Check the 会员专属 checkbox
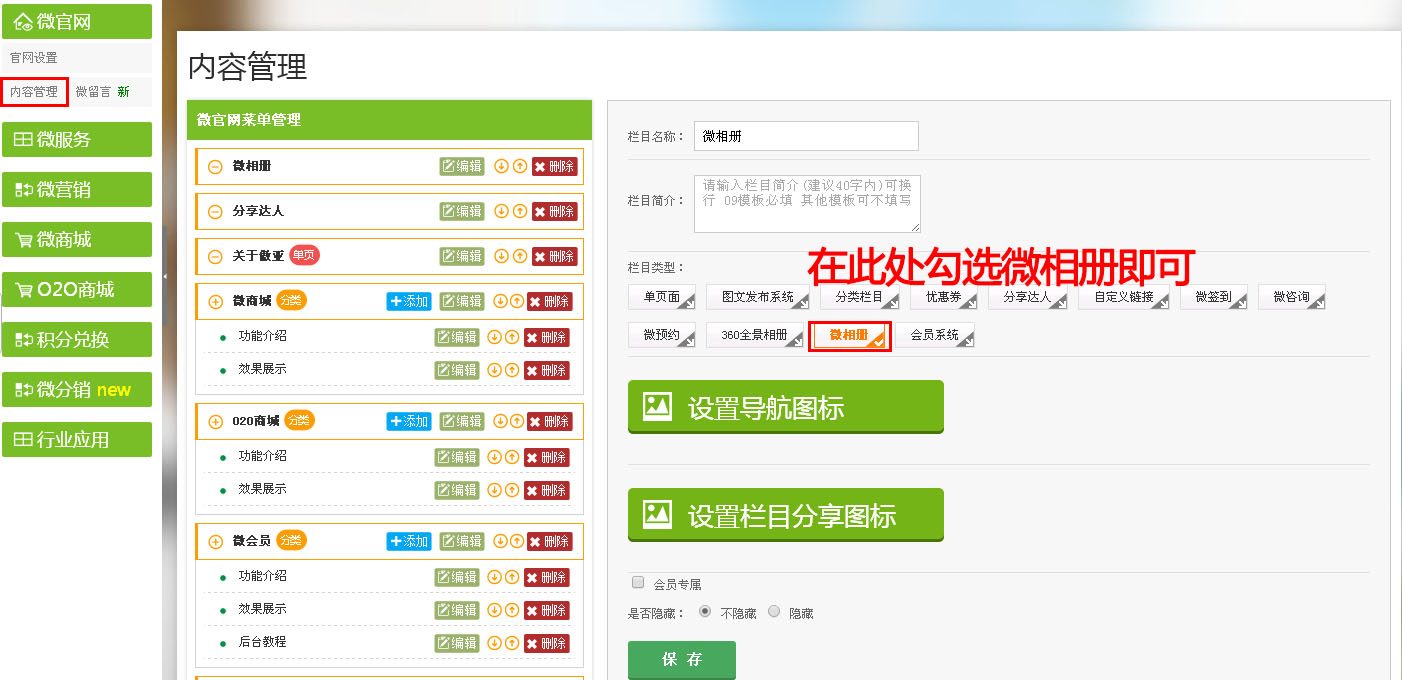This screenshot has width=1402, height=680. tap(638, 582)
